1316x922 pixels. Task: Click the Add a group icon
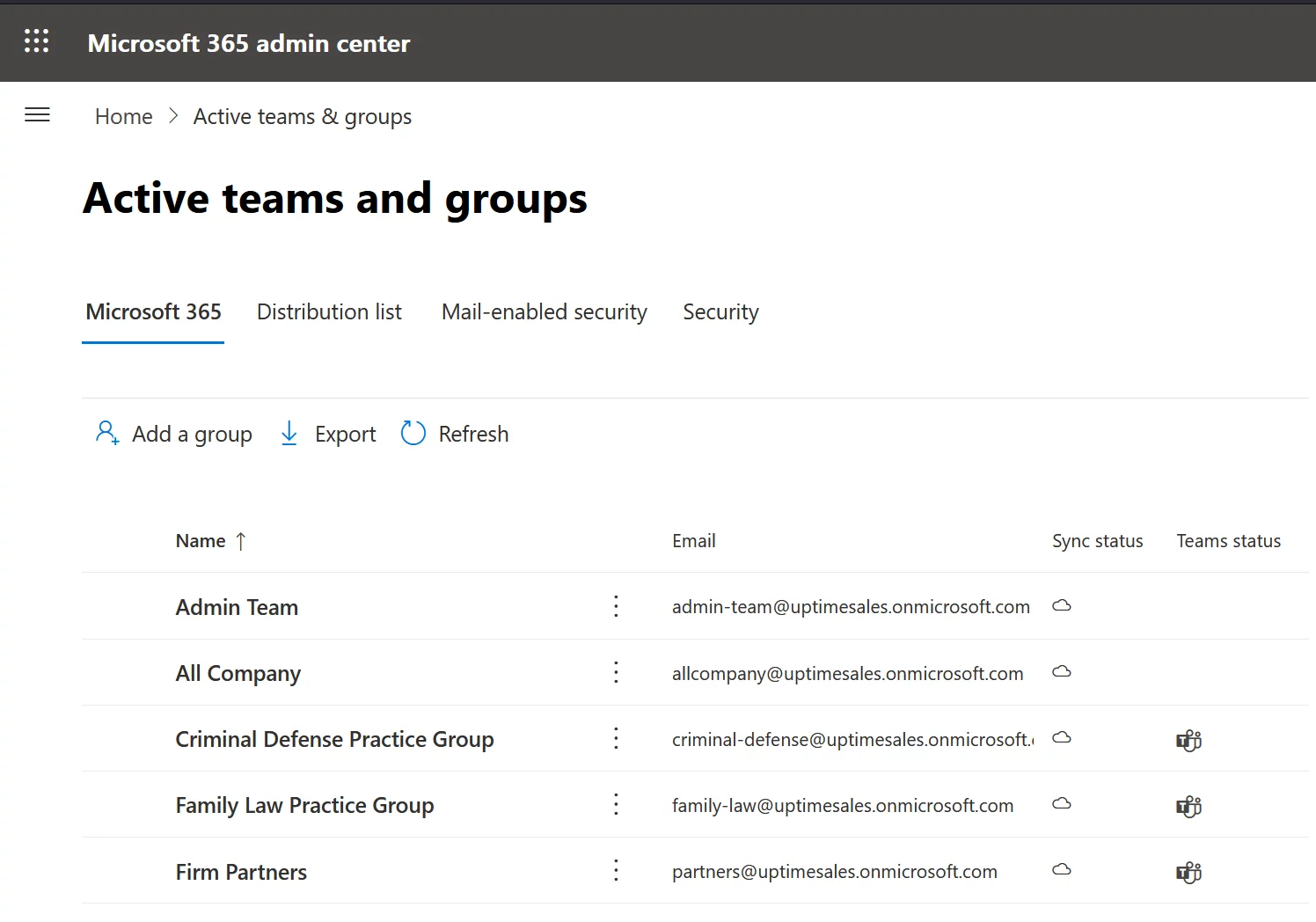point(107,434)
